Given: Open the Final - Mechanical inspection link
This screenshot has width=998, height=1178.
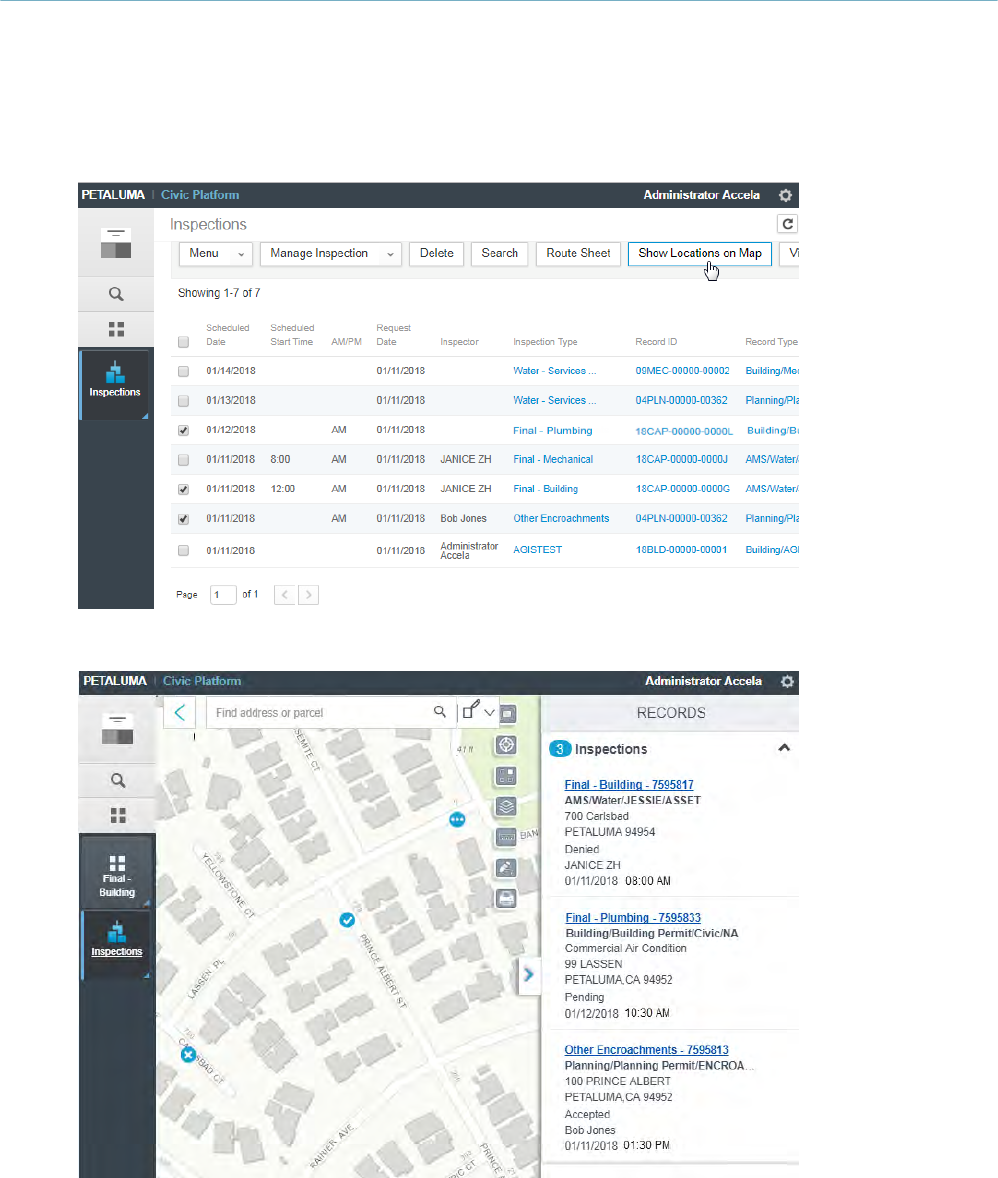Looking at the screenshot, I should (x=553, y=460).
